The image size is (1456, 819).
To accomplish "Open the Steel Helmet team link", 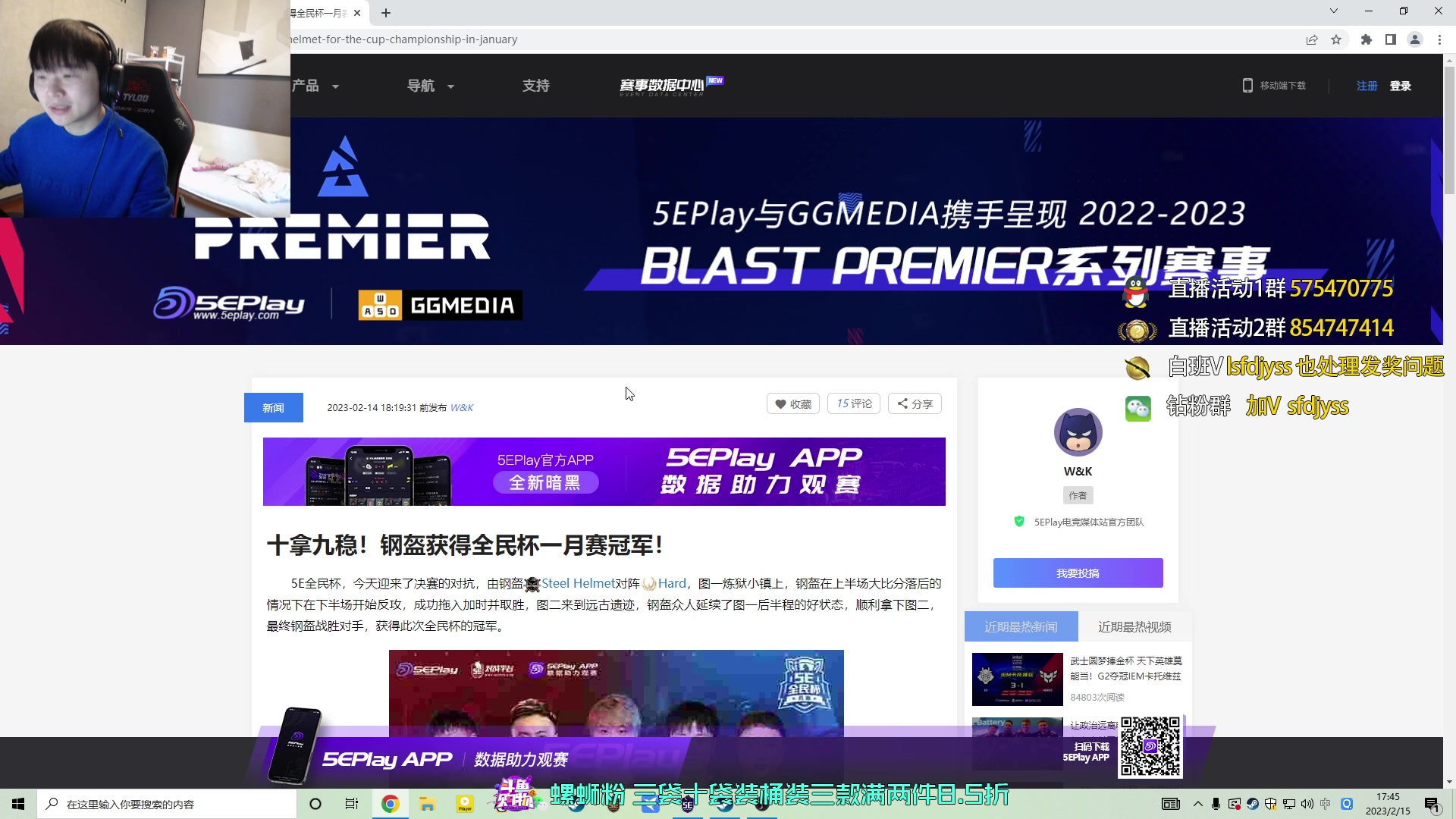I will coord(579,583).
